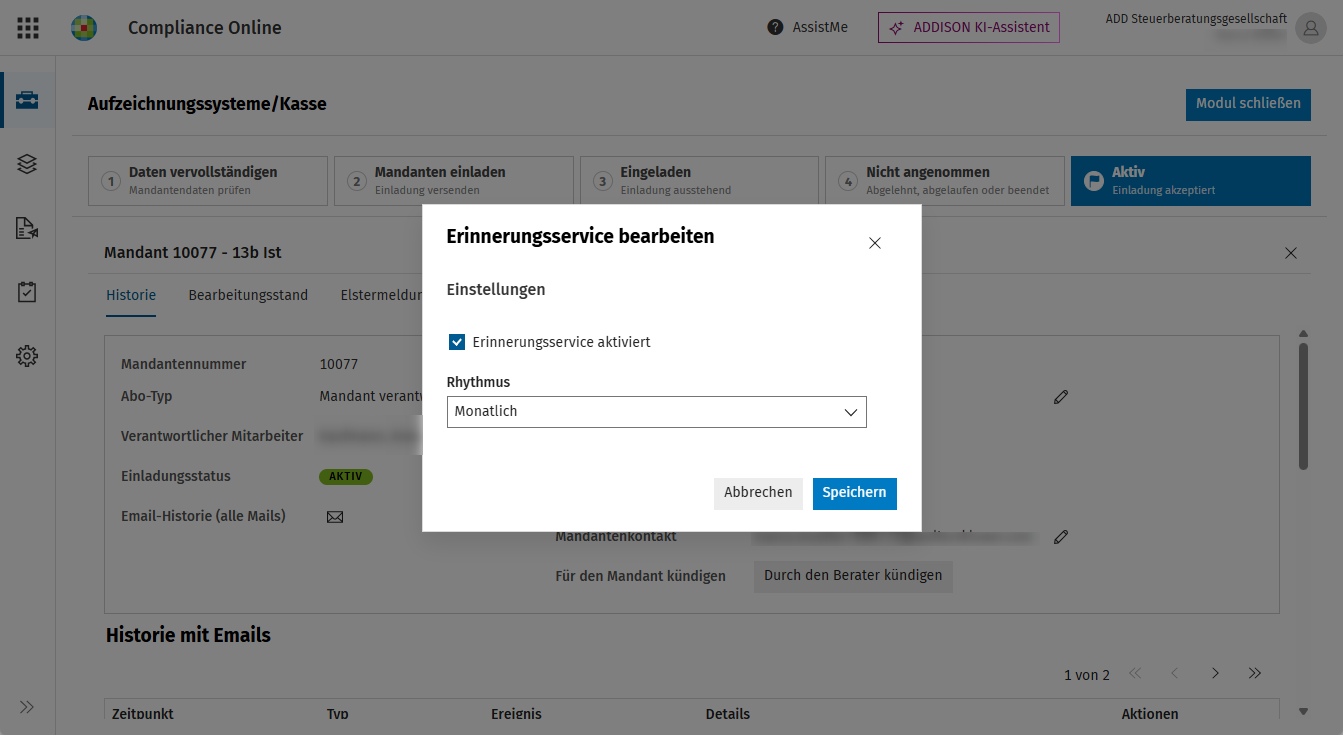This screenshot has width=1343, height=735.
Task: Click Abbrechen in the dialog
Action: click(x=758, y=493)
